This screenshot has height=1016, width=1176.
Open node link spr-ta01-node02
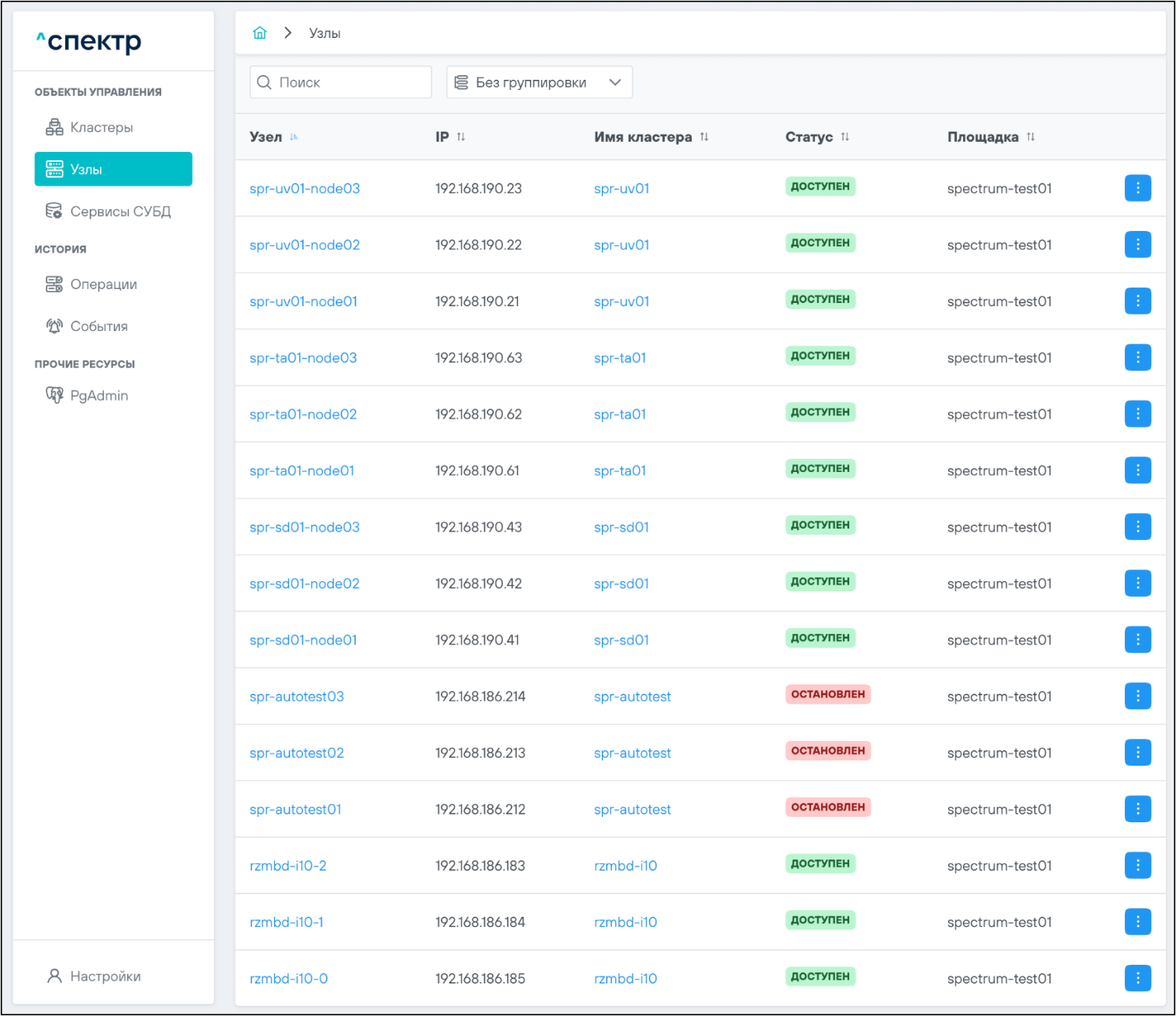pyautogui.click(x=303, y=415)
